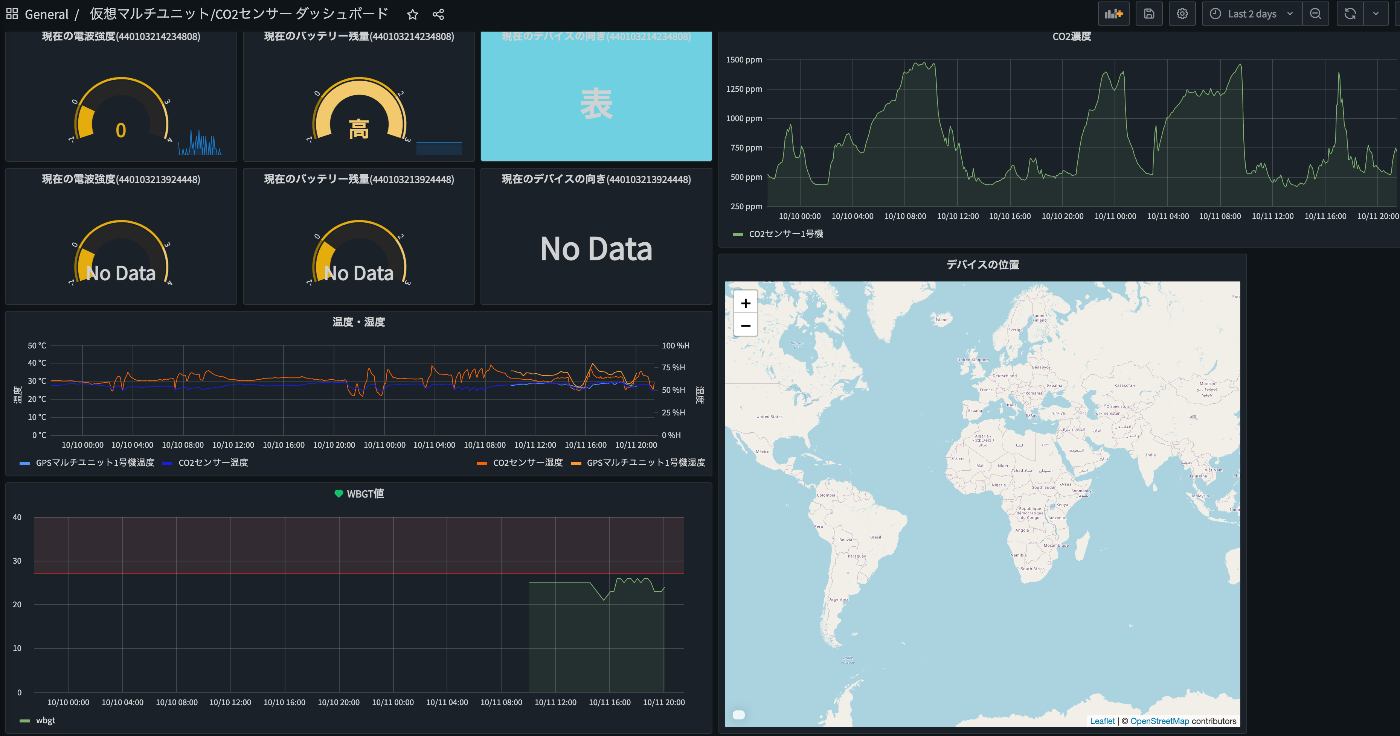
Task: Toggle the CO2センサー温度 legend series
Action: pos(213,463)
